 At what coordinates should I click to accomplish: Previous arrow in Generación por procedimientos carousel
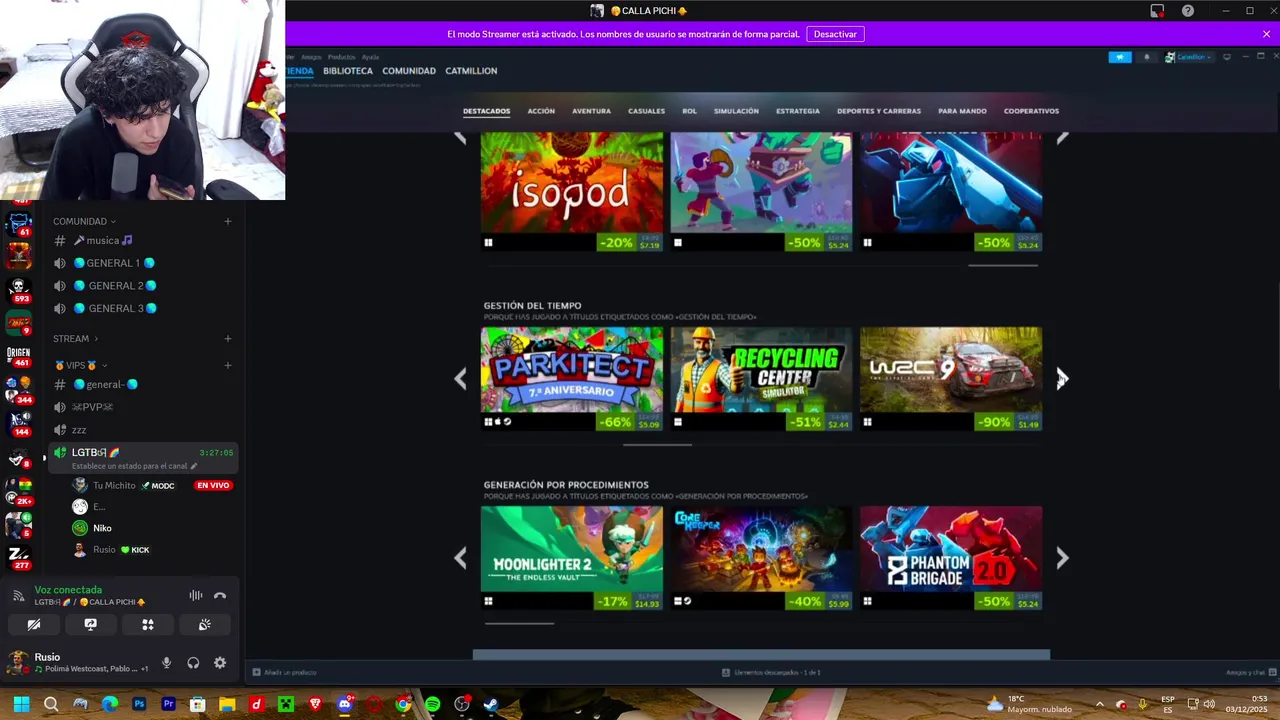[460, 558]
